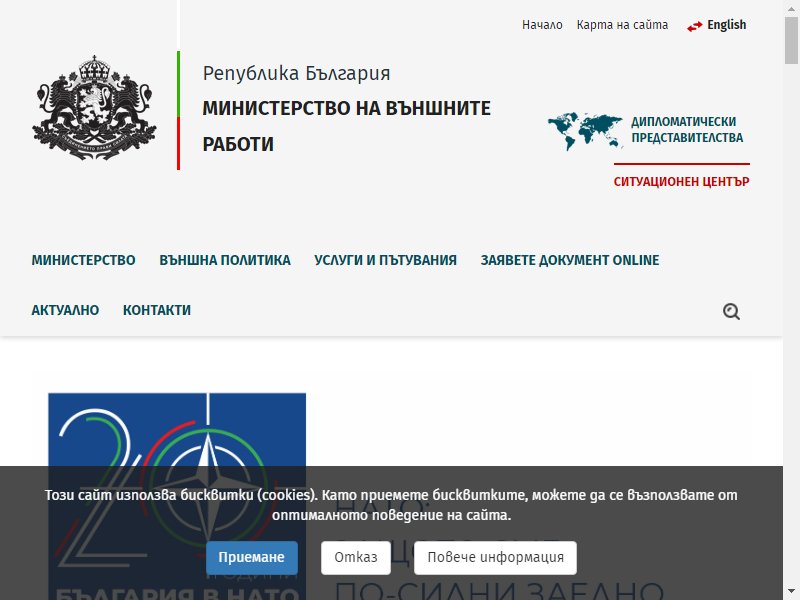Screen dimensions: 800x600
Task: Go to the Начало home link
Action: pyautogui.click(x=542, y=25)
